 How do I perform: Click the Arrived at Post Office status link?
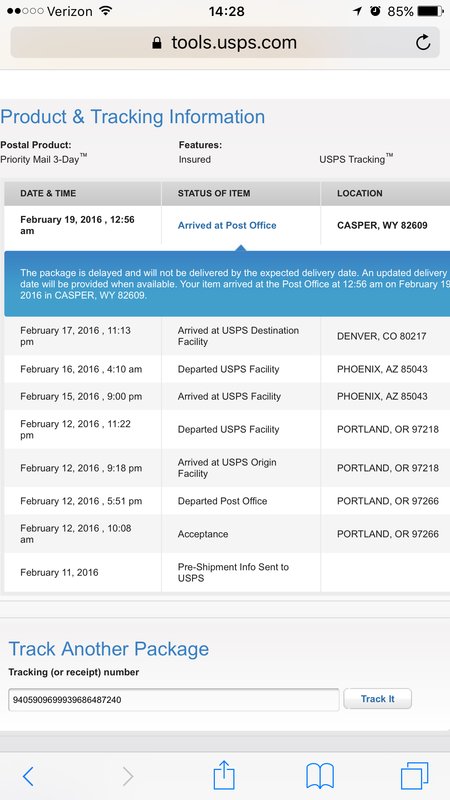click(227, 226)
